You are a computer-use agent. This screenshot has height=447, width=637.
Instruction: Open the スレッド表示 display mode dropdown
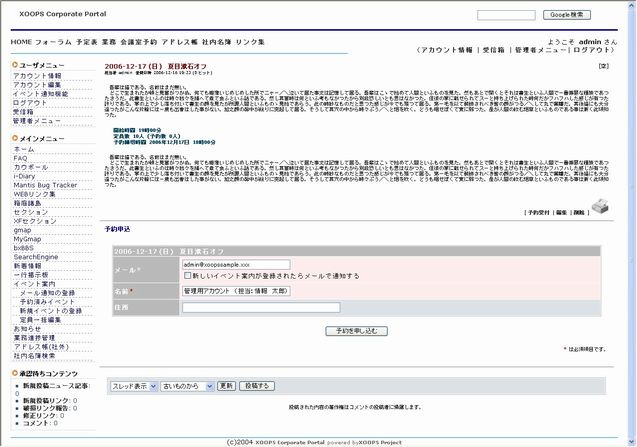click(132, 385)
